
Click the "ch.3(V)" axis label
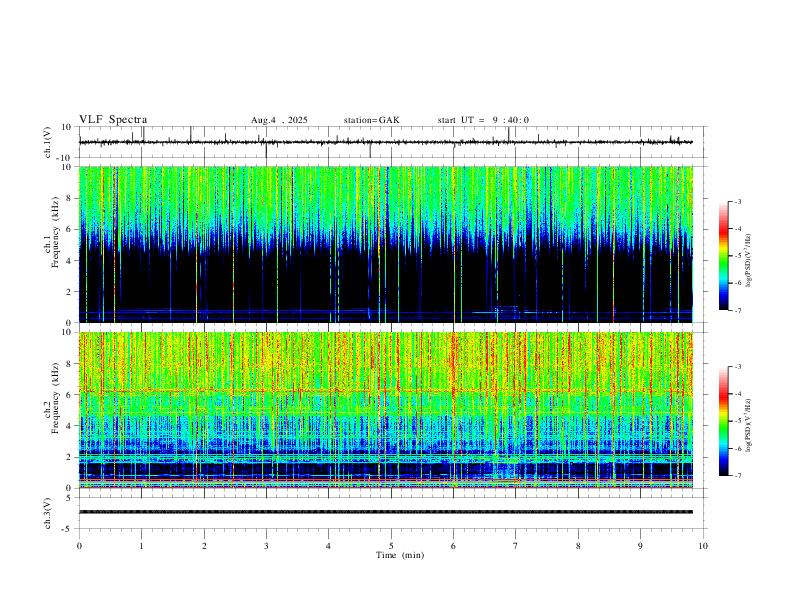(48, 513)
